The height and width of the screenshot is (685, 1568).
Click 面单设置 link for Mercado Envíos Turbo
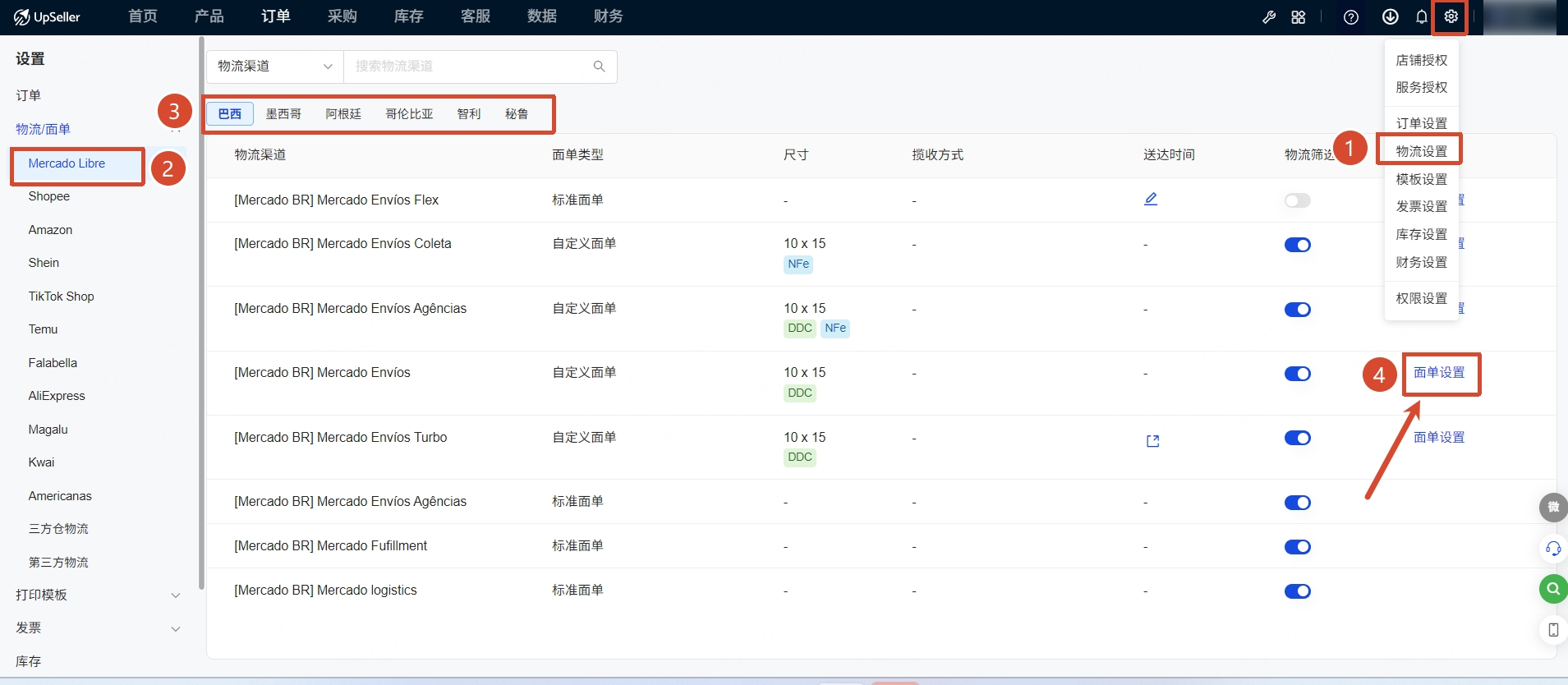[1439, 438]
